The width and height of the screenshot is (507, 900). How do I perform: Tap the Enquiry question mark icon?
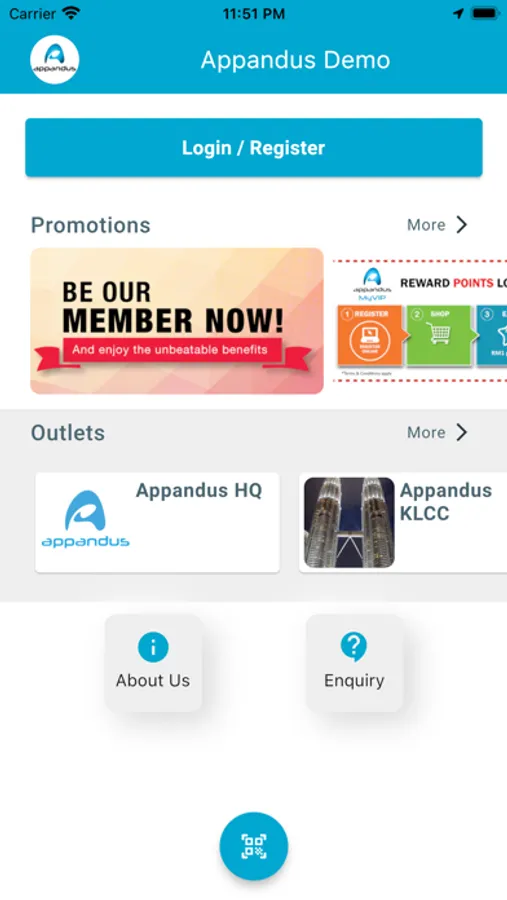coord(354,647)
